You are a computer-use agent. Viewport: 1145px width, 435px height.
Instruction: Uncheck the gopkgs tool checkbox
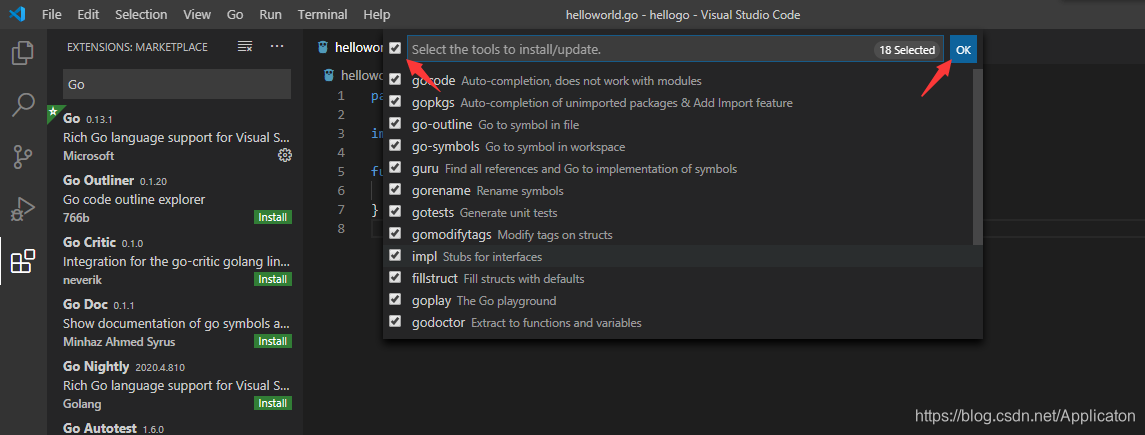coord(395,102)
